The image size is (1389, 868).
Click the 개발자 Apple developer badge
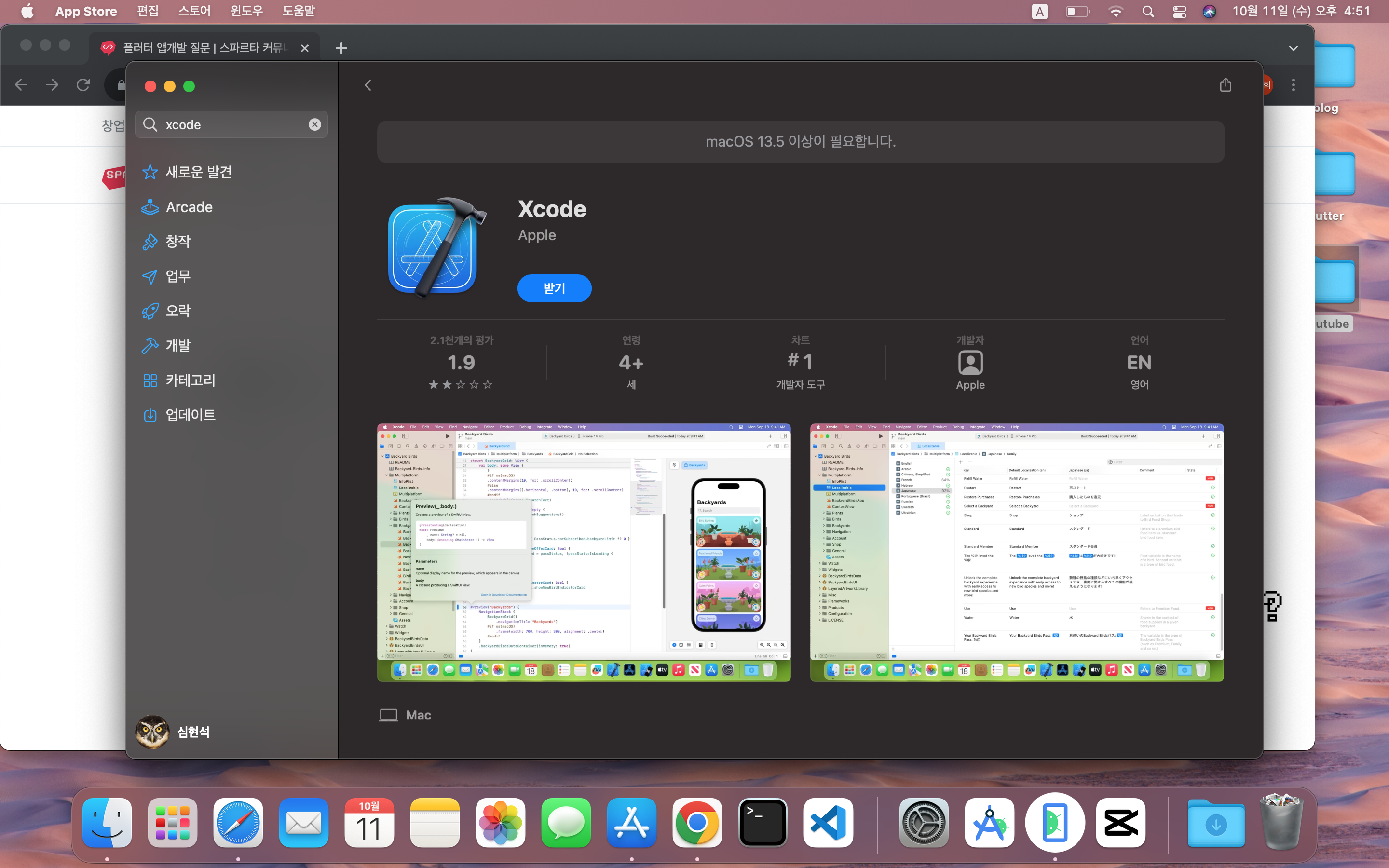(970, 363)
